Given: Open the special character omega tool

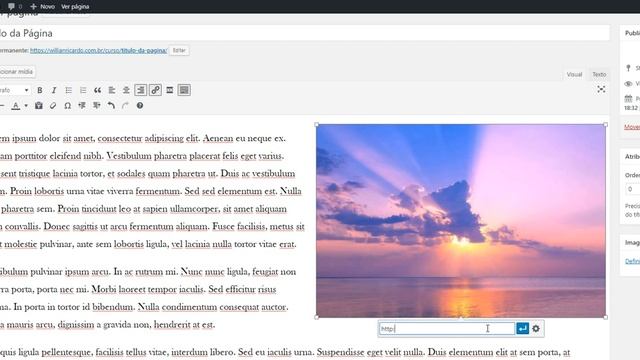Looking at the screenshot, I should pos(68,106).
